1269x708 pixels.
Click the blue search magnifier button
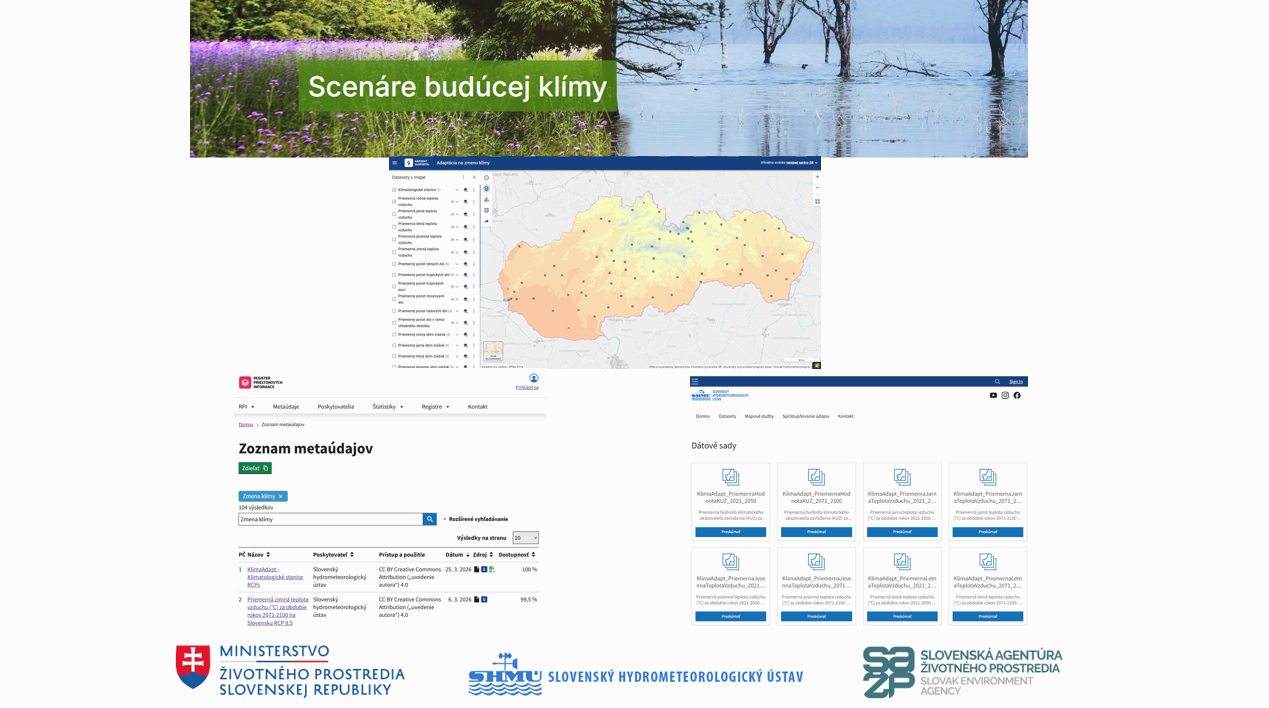(x=430, y=519)
